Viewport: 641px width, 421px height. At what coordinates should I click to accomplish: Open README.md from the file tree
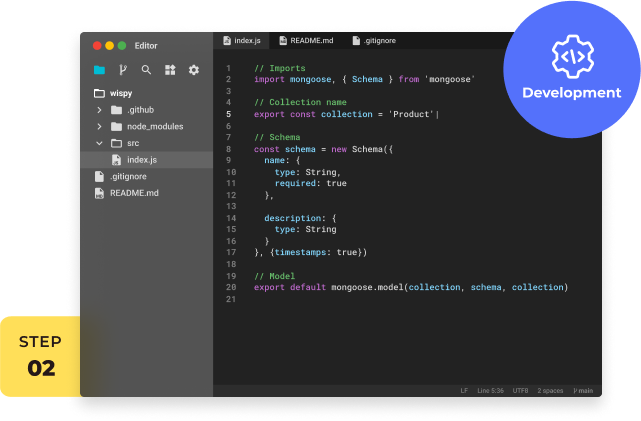pyautogui.click(x=133, y=193)
